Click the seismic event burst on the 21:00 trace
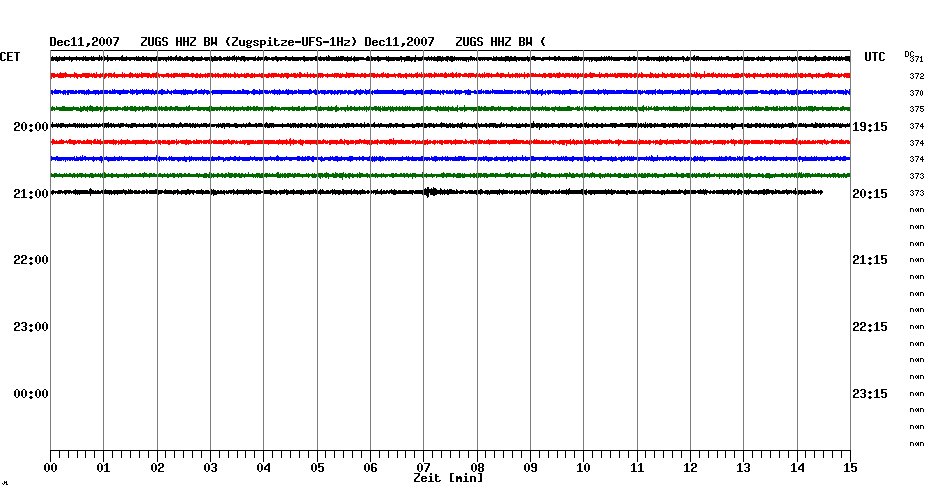 pos(431,192)
